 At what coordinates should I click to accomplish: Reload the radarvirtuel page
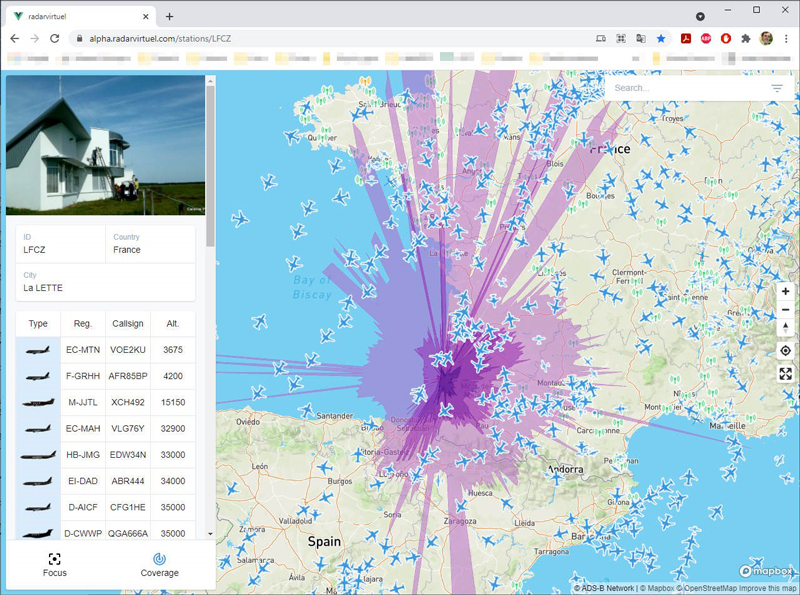(55, 38)
